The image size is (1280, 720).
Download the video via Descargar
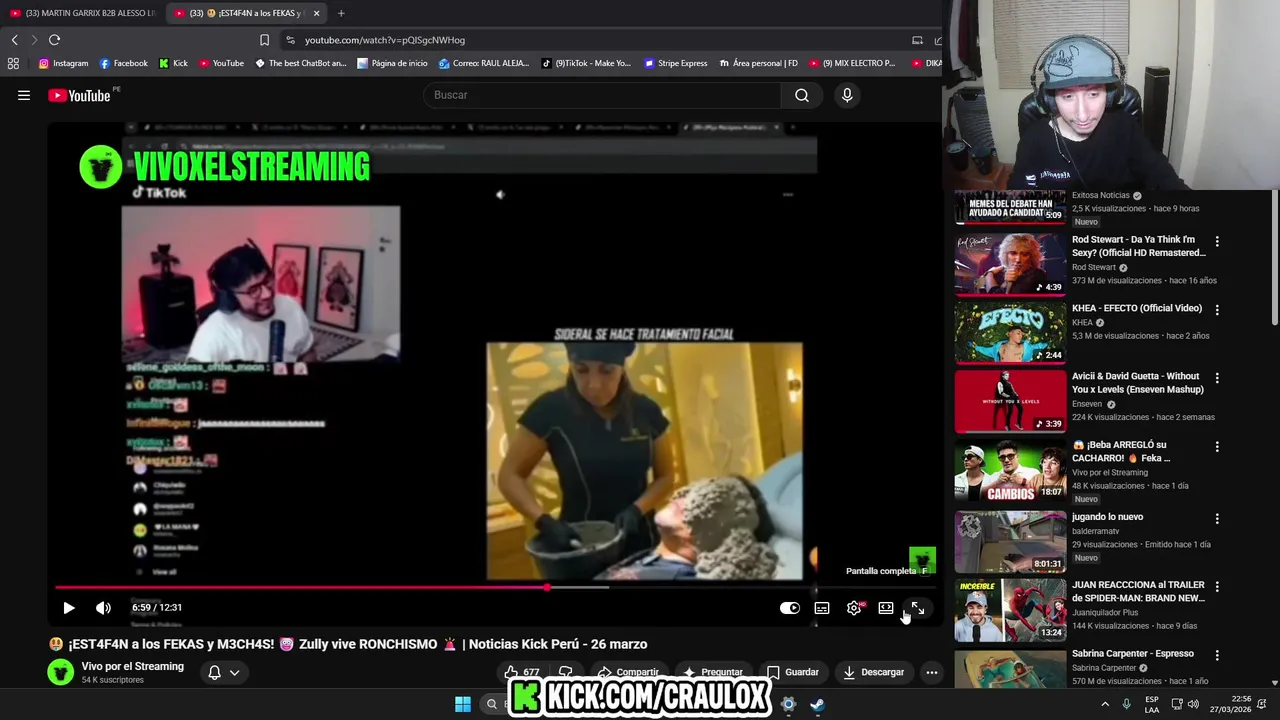point(873,672)
